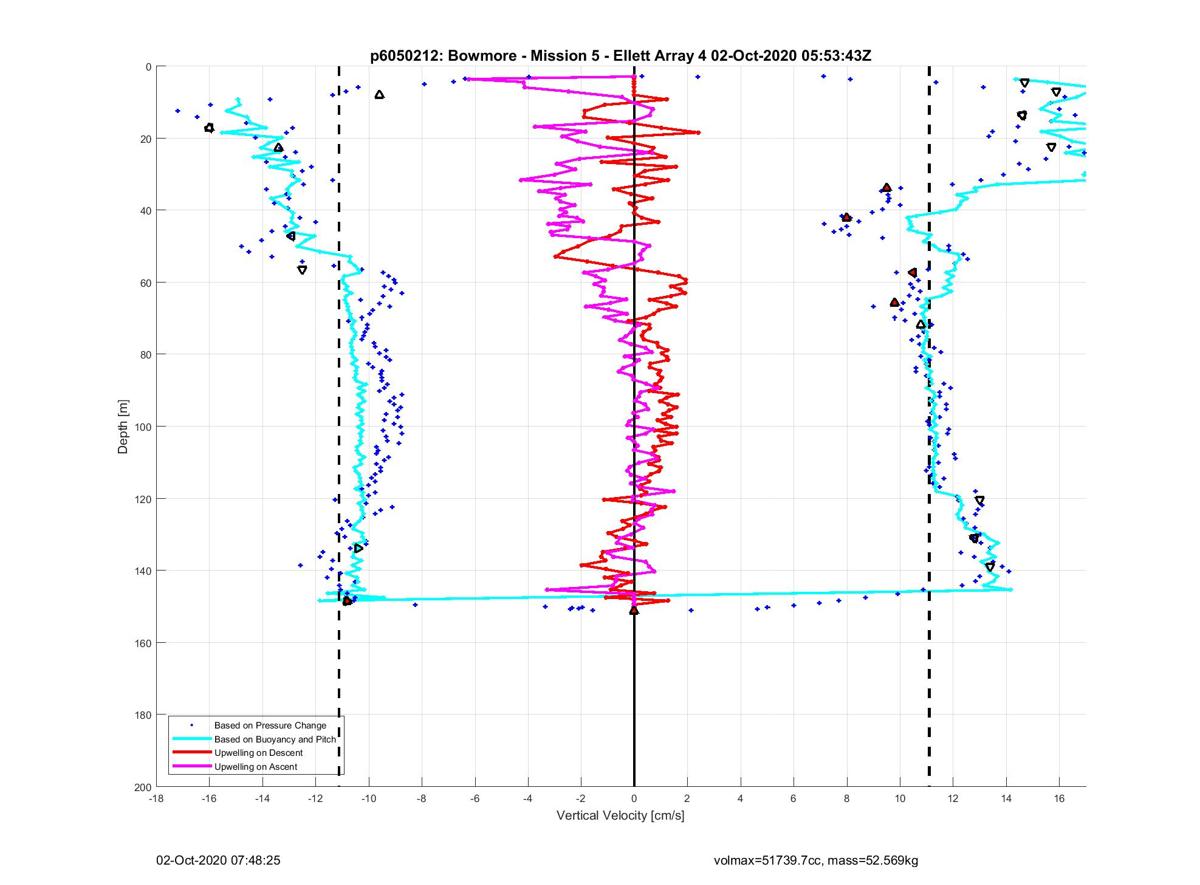Select the open upward triangle near 8 m depth
Image resolution: width=1200 pixels, height=885 pixels.
pyautogui.click(x=379, y=95)
